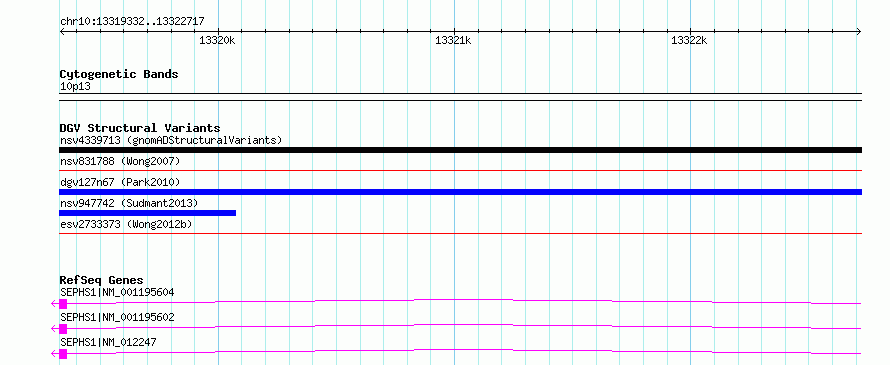Click the 13322k ruler marker

point(689,40)
